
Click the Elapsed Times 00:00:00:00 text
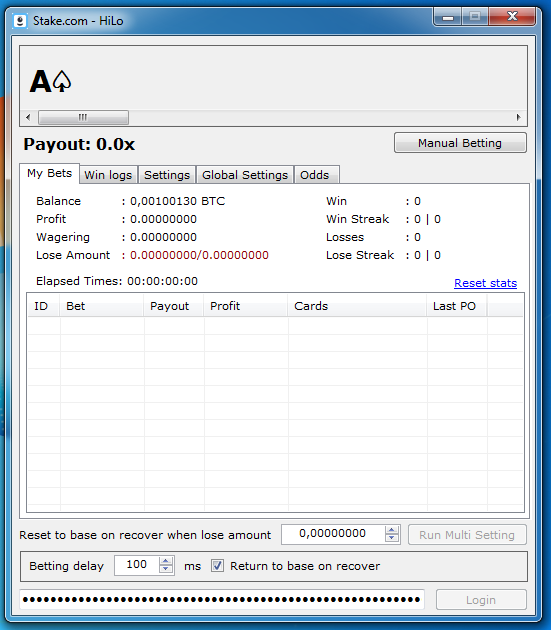coord(117,281)
